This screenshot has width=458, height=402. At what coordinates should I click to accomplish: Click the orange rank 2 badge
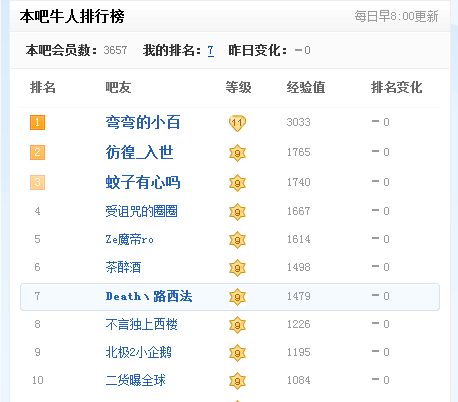tap(37, 152)
